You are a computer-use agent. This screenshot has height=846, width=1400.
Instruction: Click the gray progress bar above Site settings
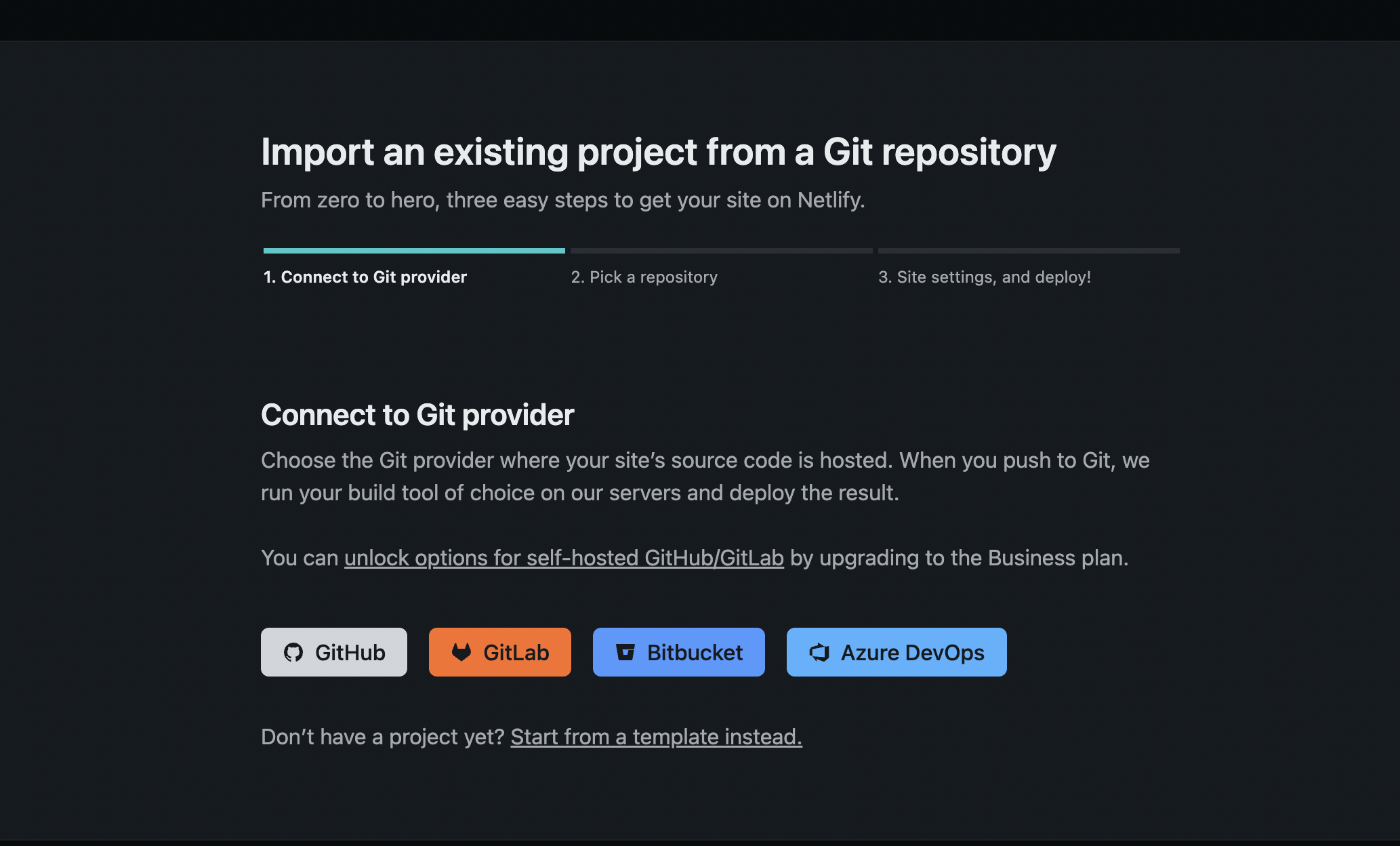(1029, 251)
